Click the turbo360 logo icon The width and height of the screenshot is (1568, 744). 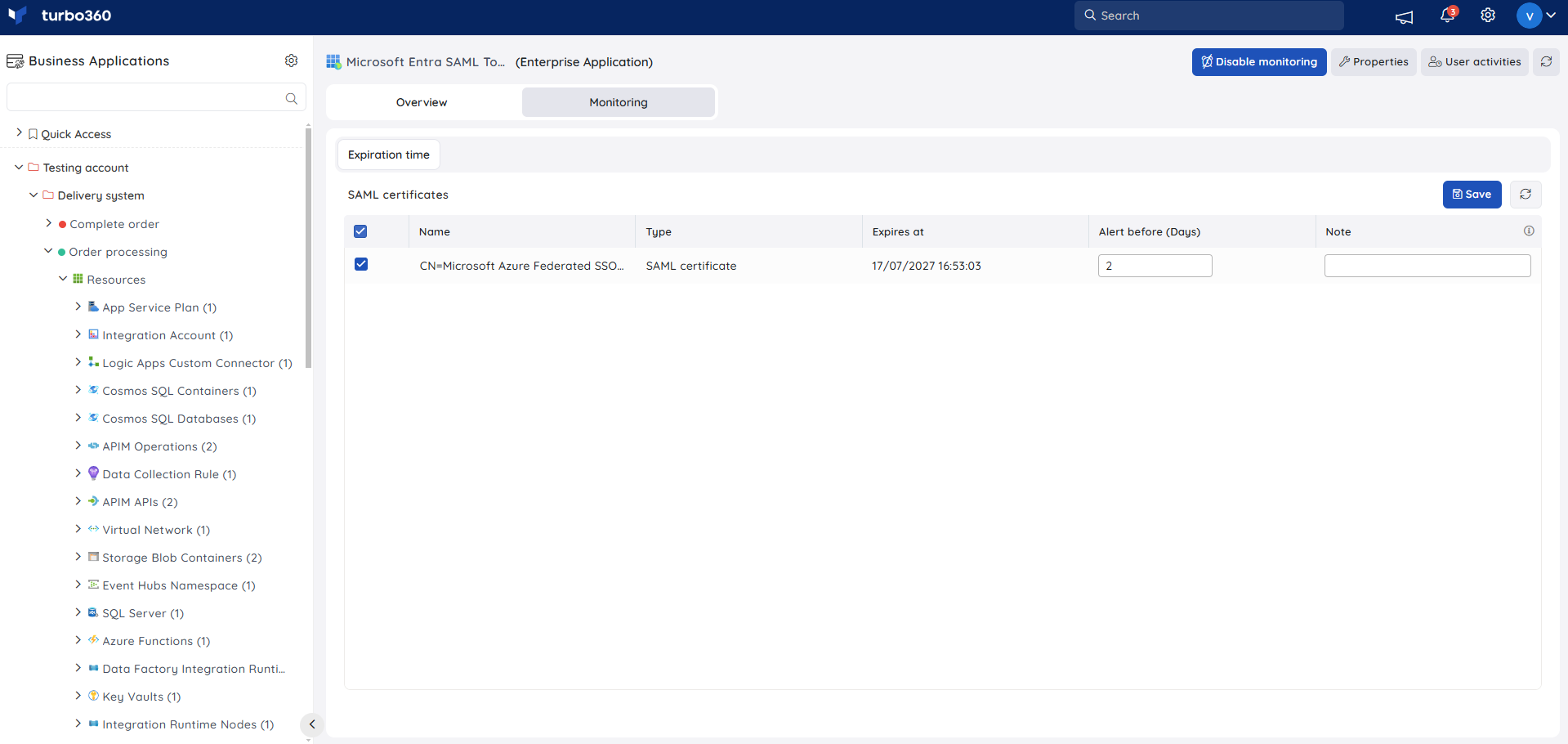[x=17, y=15]
